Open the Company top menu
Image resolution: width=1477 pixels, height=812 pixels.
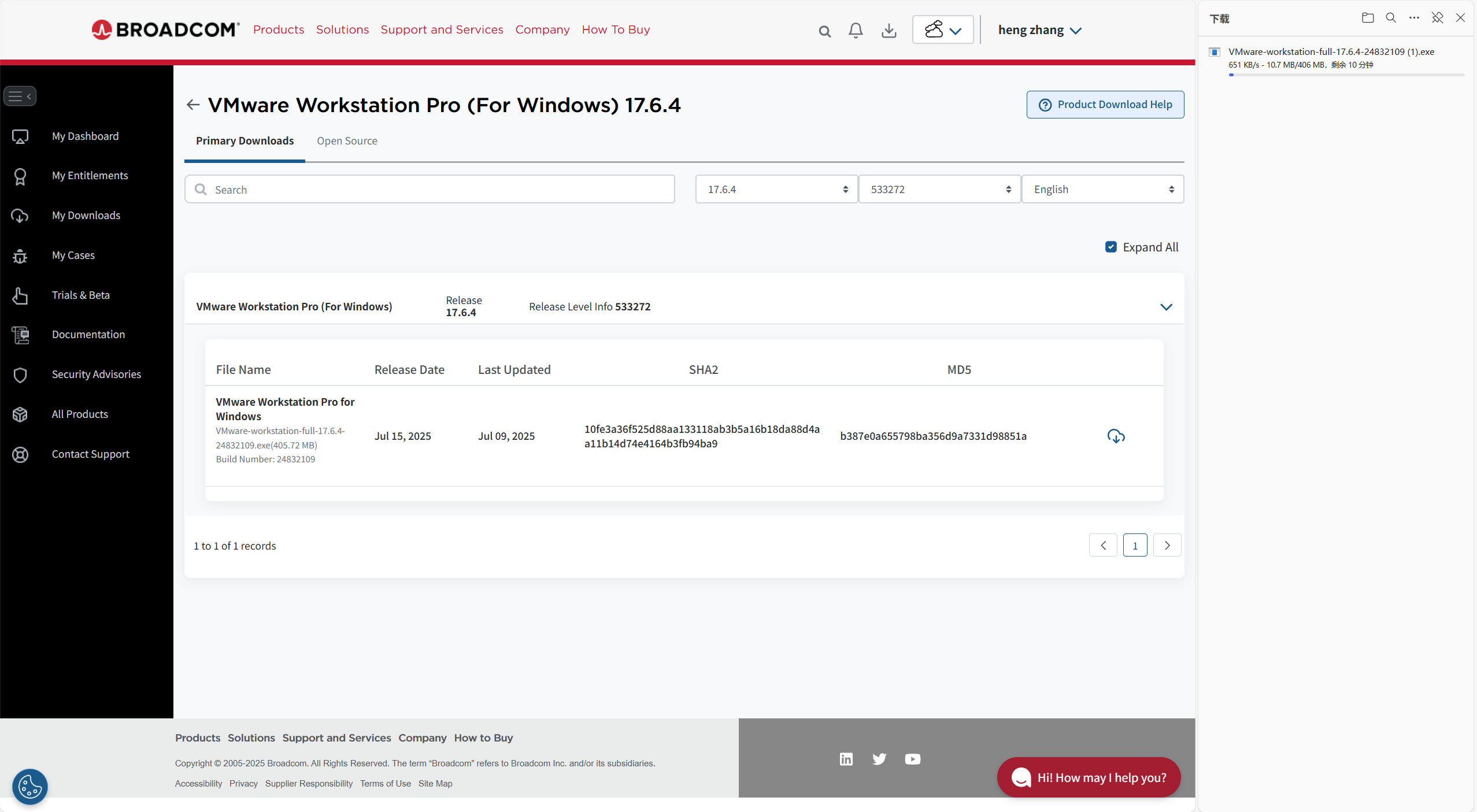coord(542,29)
